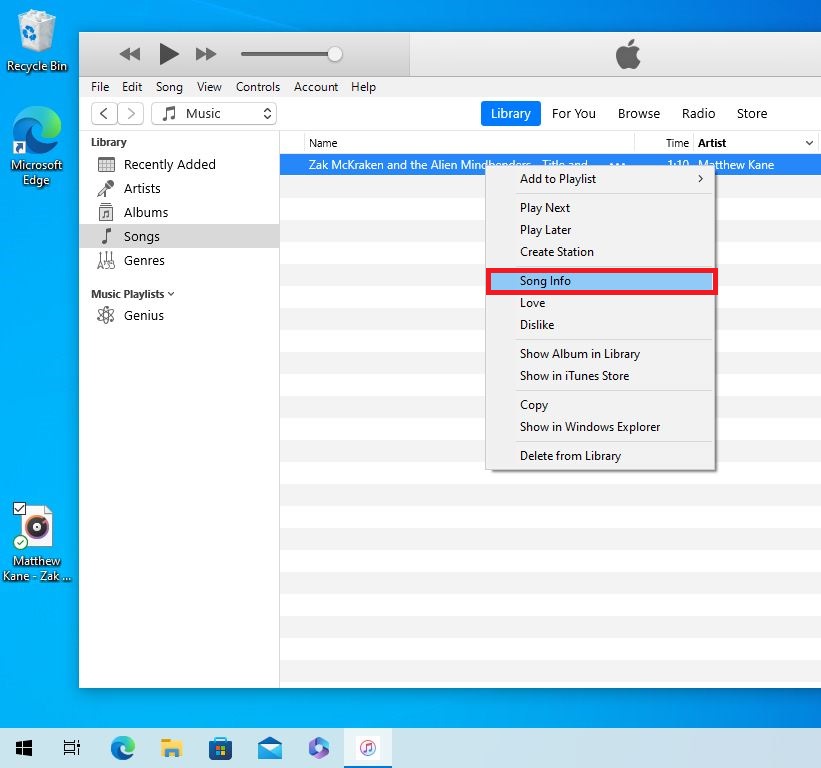Open the Windows Start menu
Image resolution: width=821 pixels, height=768 pixels.
coord(24,748)
